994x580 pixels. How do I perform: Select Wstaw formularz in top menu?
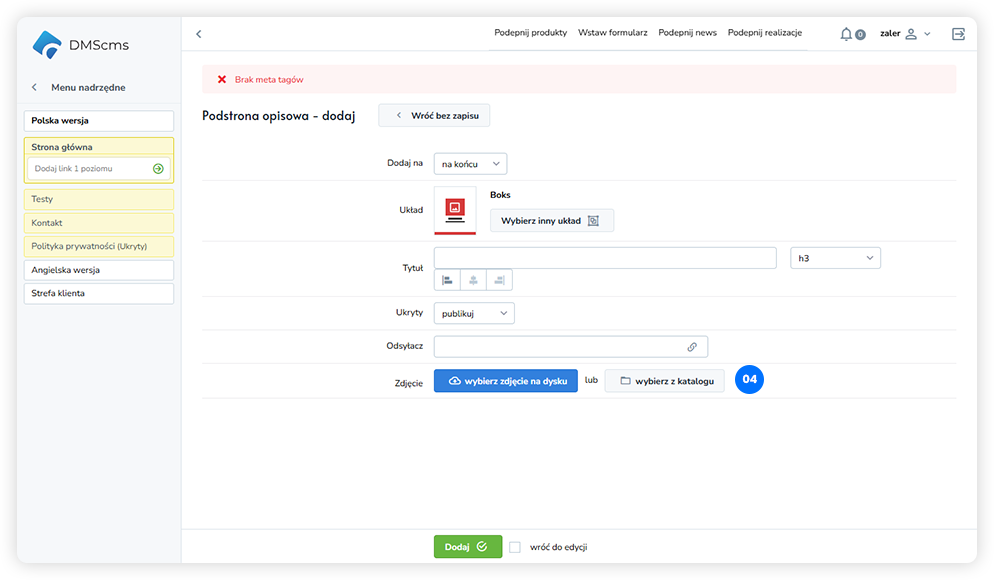tap(612, 33)
